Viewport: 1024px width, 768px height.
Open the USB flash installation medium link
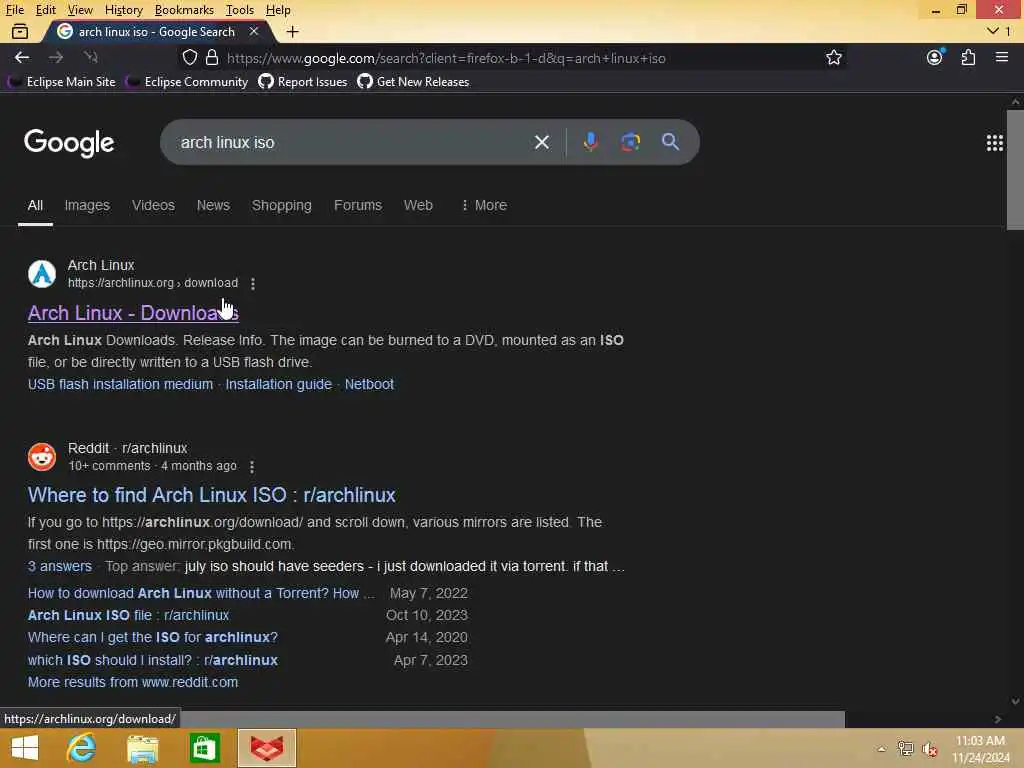(x=120, y=384)
